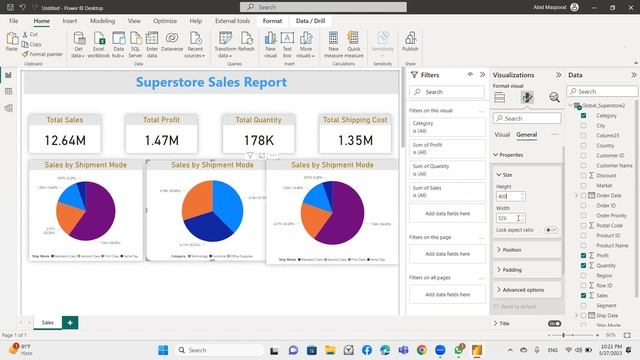
Task: Switch to Report view in left sidebar
Action: pyautogui.click(x=9, y=75)
